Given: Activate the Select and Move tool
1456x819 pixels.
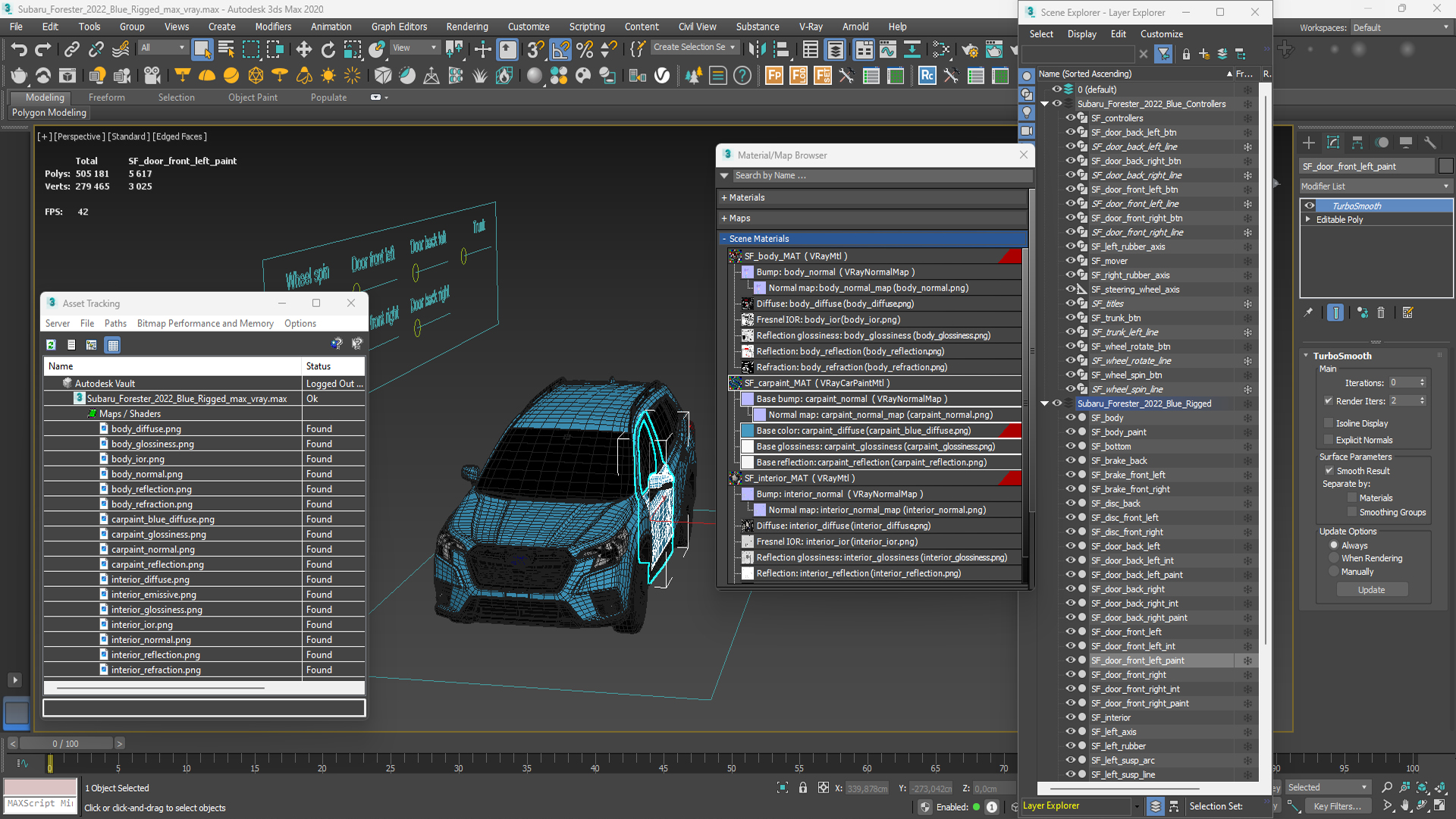Looking at the screenshot, I should point(304,50).
